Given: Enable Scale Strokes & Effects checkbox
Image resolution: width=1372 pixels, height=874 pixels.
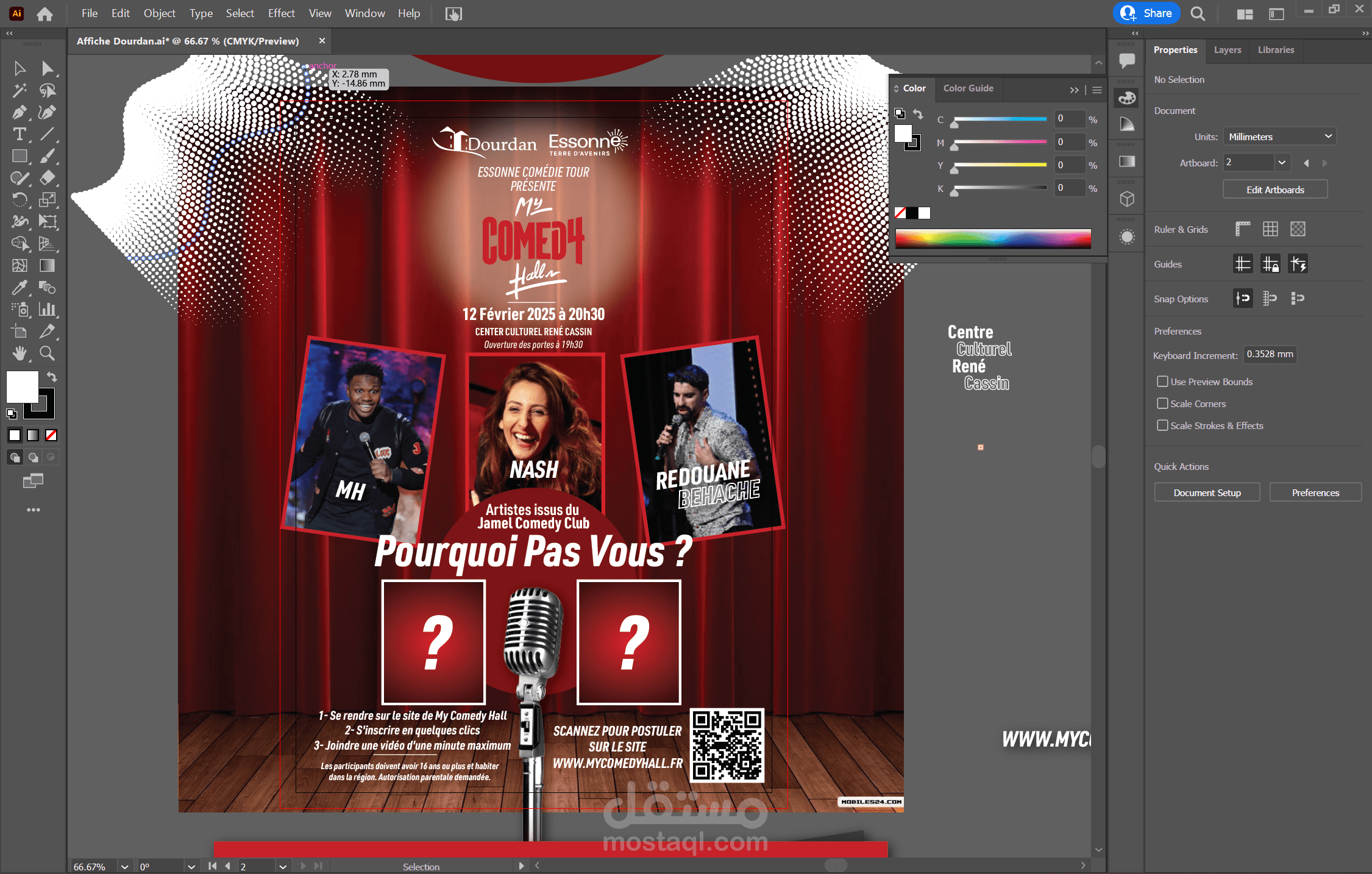Looking at the screenshot, I should (x=1162, y=425).
